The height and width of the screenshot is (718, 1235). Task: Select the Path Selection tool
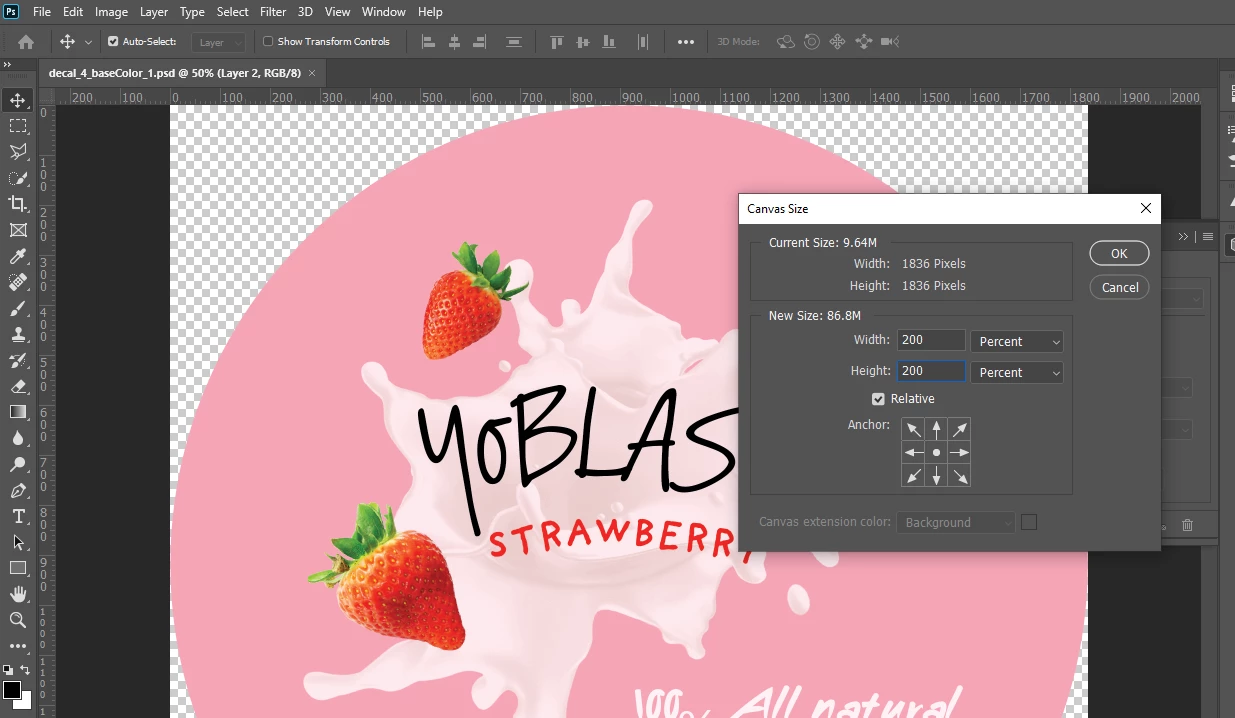[x=18, y=542]
